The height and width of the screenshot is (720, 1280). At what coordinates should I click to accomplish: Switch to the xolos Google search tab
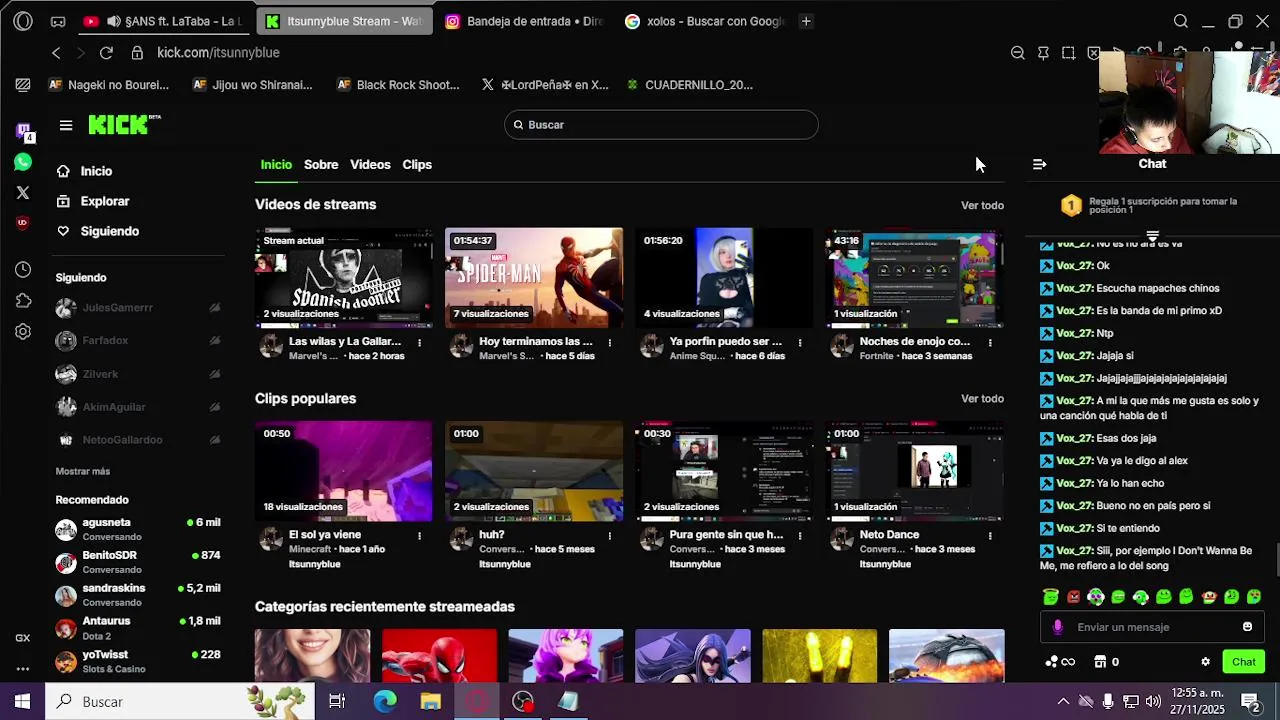pos(704,21)
